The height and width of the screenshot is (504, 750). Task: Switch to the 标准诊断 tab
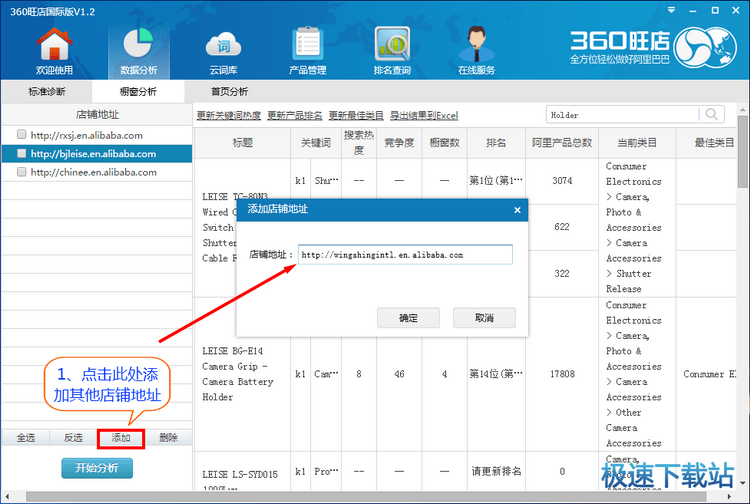pos(47,91)
